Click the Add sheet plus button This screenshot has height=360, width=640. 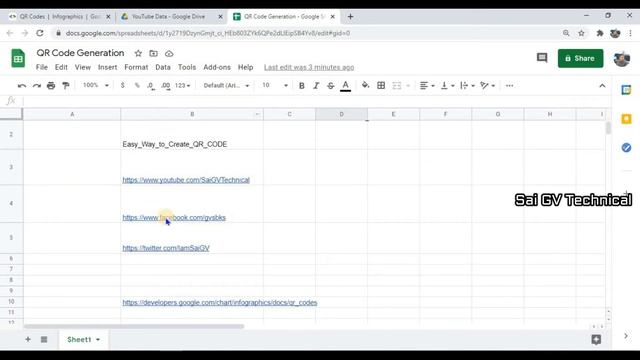(x=28, y=339)
